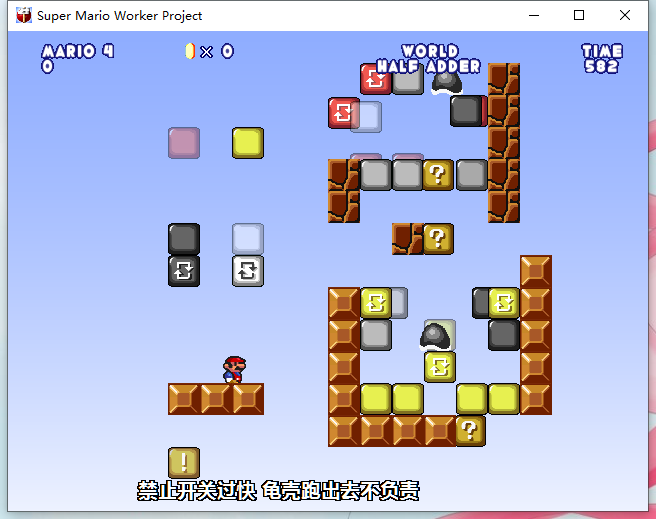The height and width of the screenshot is (519, 656).
Task: Click the top block of the right brown column
Action: click(536, 271)
